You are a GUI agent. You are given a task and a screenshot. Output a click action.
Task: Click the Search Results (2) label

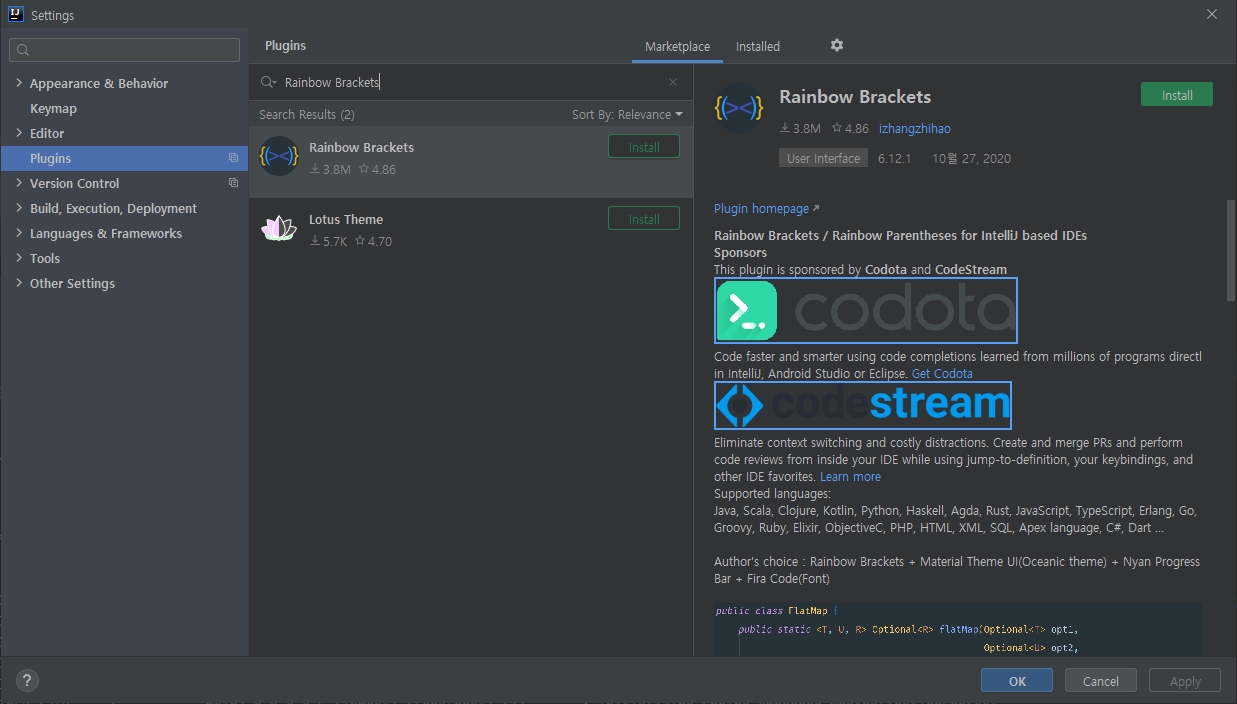tap(307, 114)
